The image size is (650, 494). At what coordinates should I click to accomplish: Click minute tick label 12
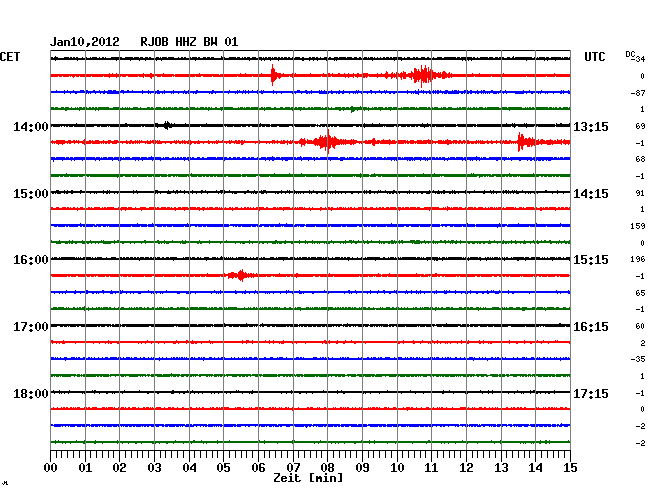click(466, 468)
